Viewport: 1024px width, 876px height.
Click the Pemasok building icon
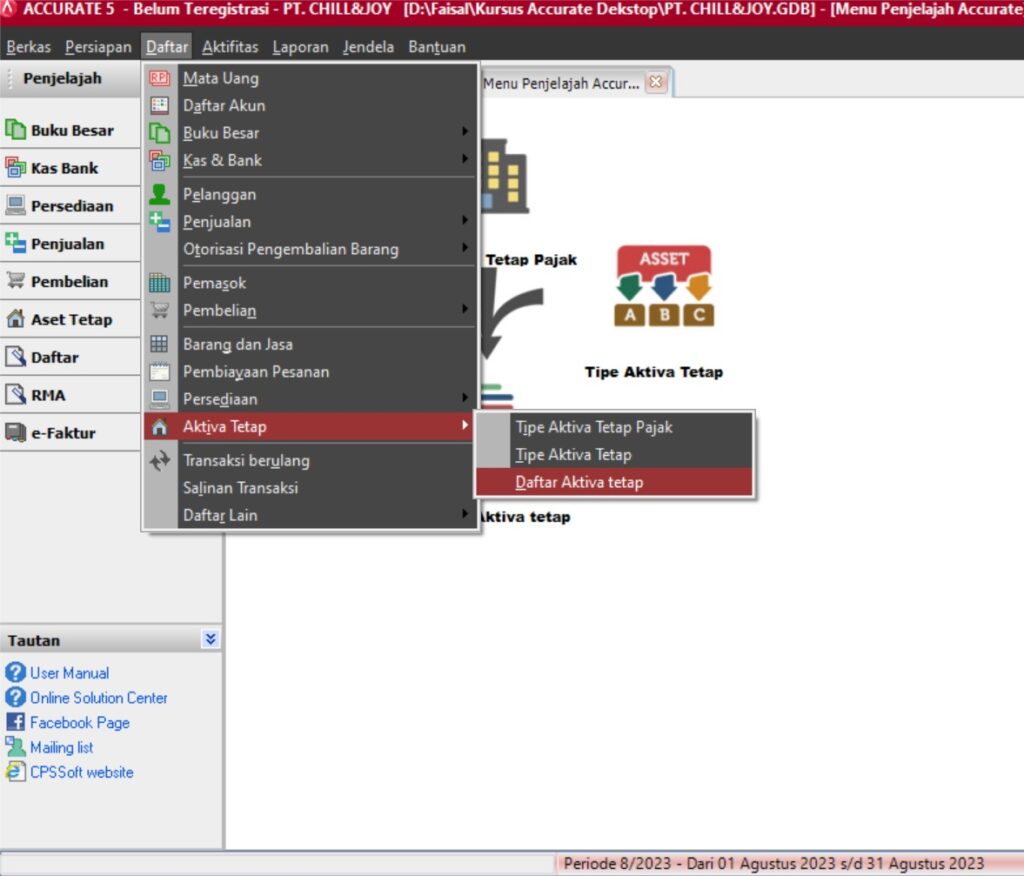159,283
